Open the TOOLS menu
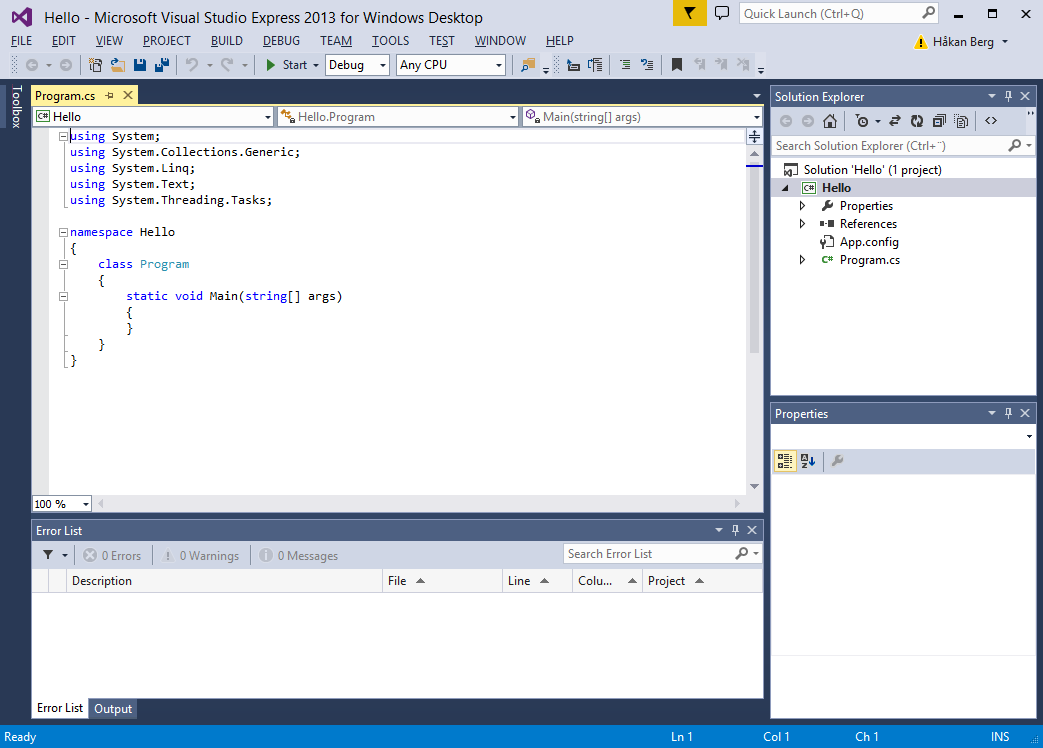Viewport: 1043px width, 748px height. click(x=390, y=41)
